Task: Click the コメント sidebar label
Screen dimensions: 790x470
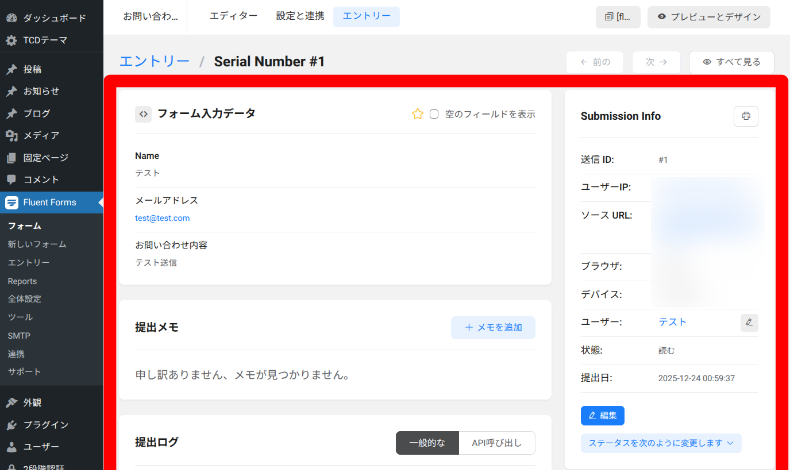Action: (x=41, y=180)
